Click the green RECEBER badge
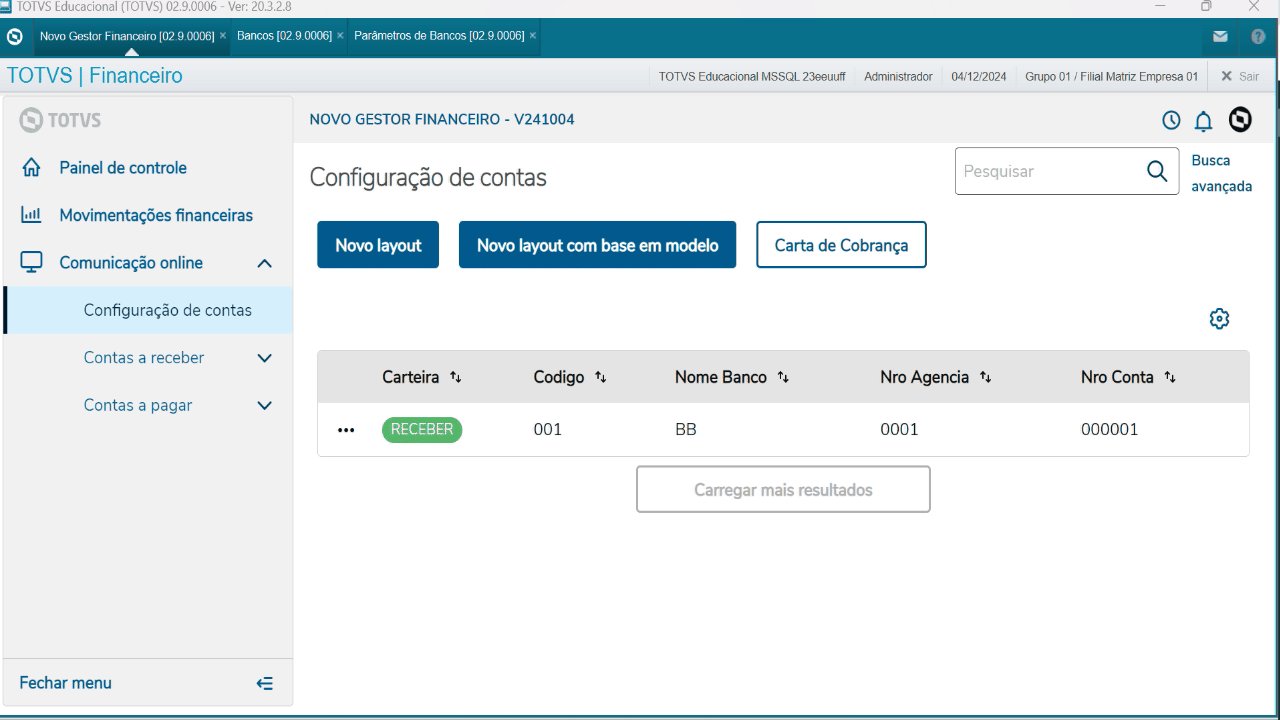The height and width of the screenshot is (720, 1280). [422, 430]
